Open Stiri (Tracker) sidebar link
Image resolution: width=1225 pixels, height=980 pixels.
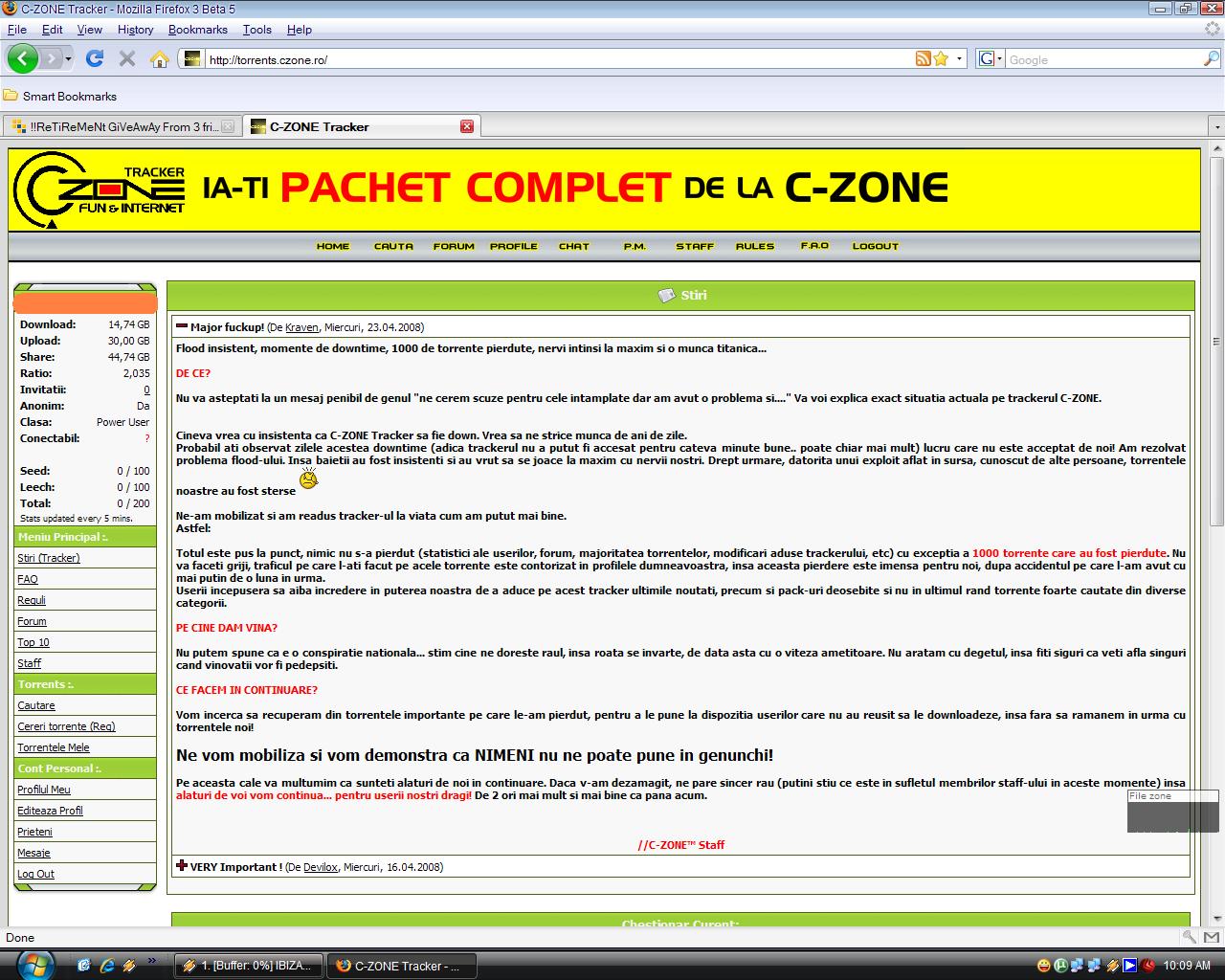[x=49, y=558]
